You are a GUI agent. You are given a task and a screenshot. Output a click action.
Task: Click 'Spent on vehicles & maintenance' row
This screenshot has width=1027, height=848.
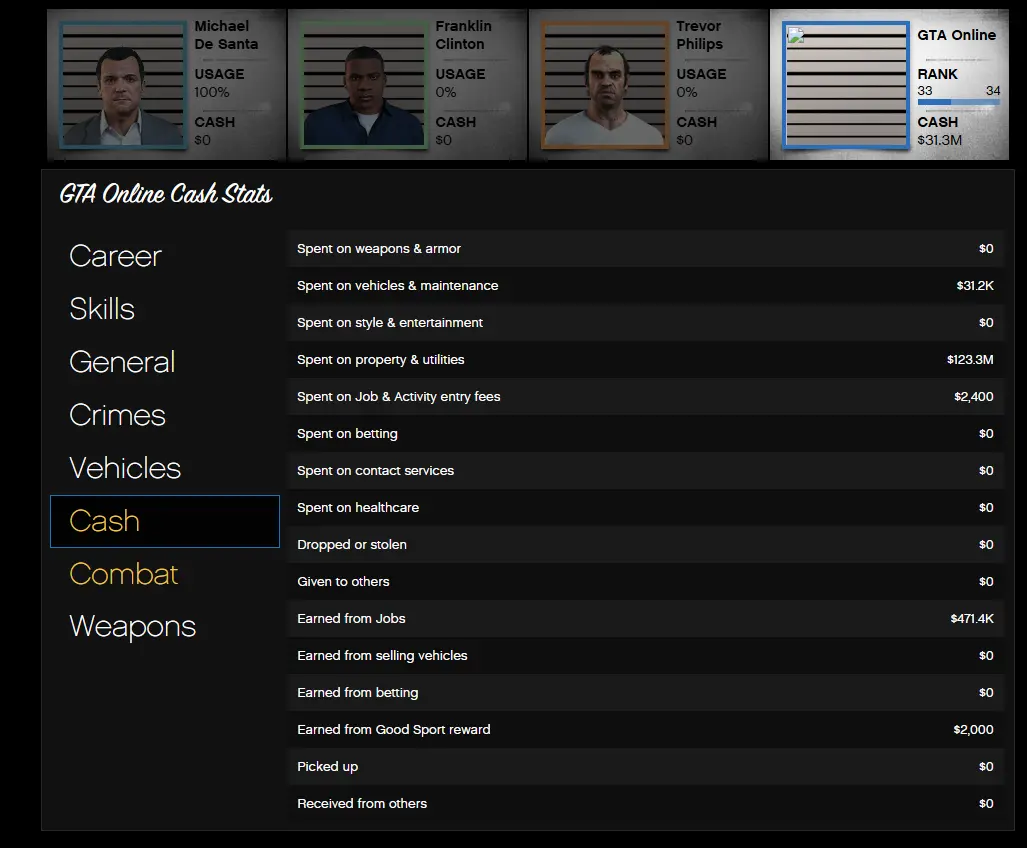(x=645, y=286)
